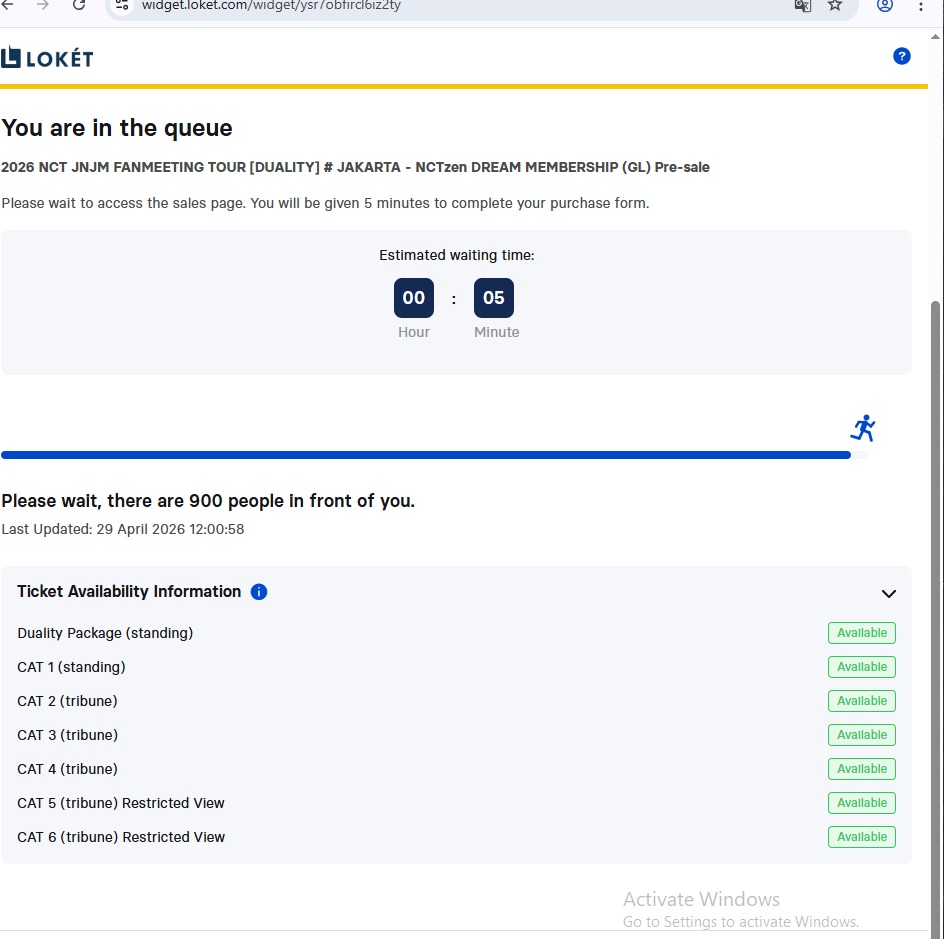This screenshot has height=939, width=944.
Task: Click the 'CAT 2 (tribune)' row text
Action: pyautogui.click(x=67, y=701)
